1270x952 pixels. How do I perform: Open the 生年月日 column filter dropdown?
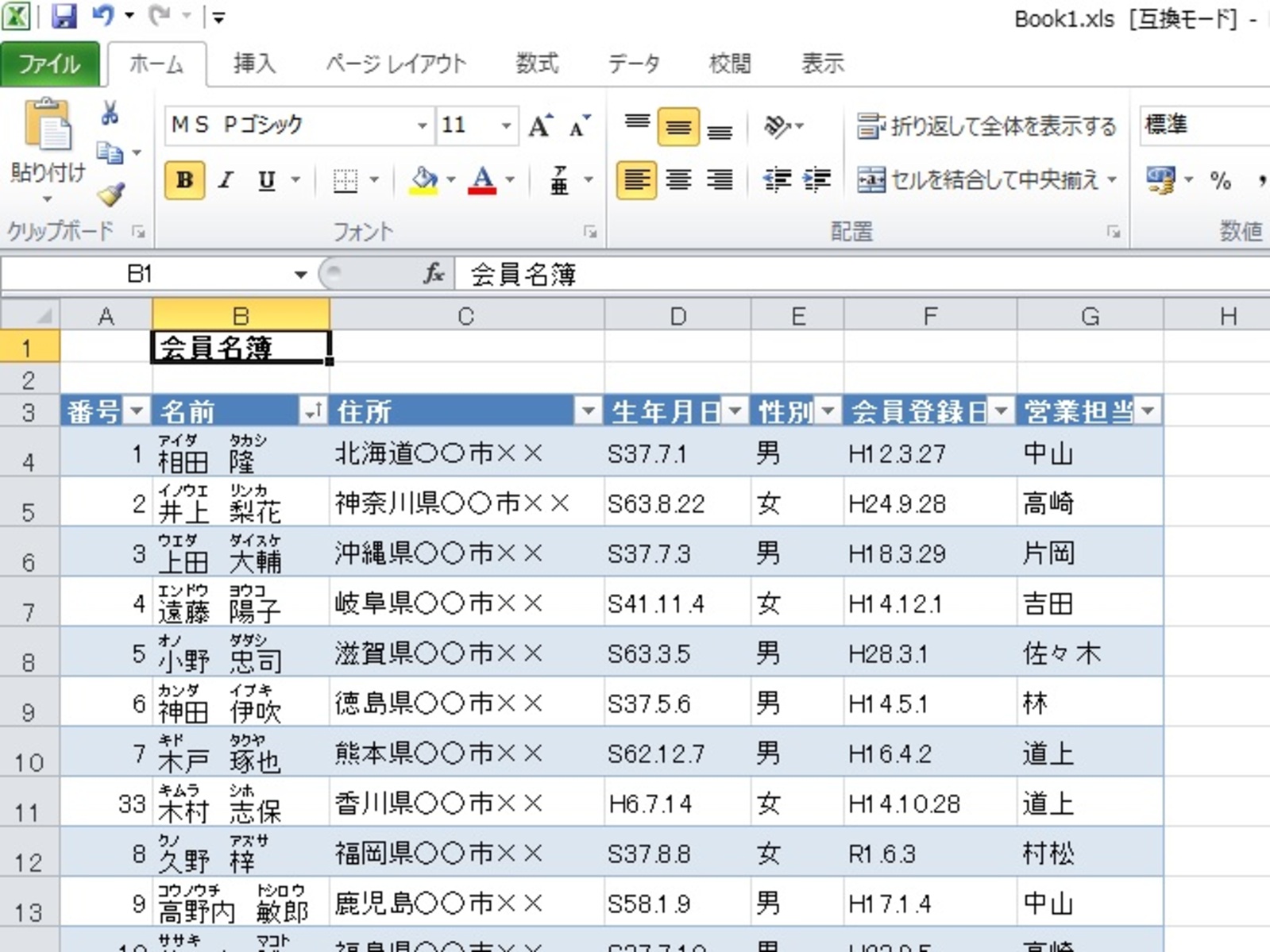coord(735,411)
